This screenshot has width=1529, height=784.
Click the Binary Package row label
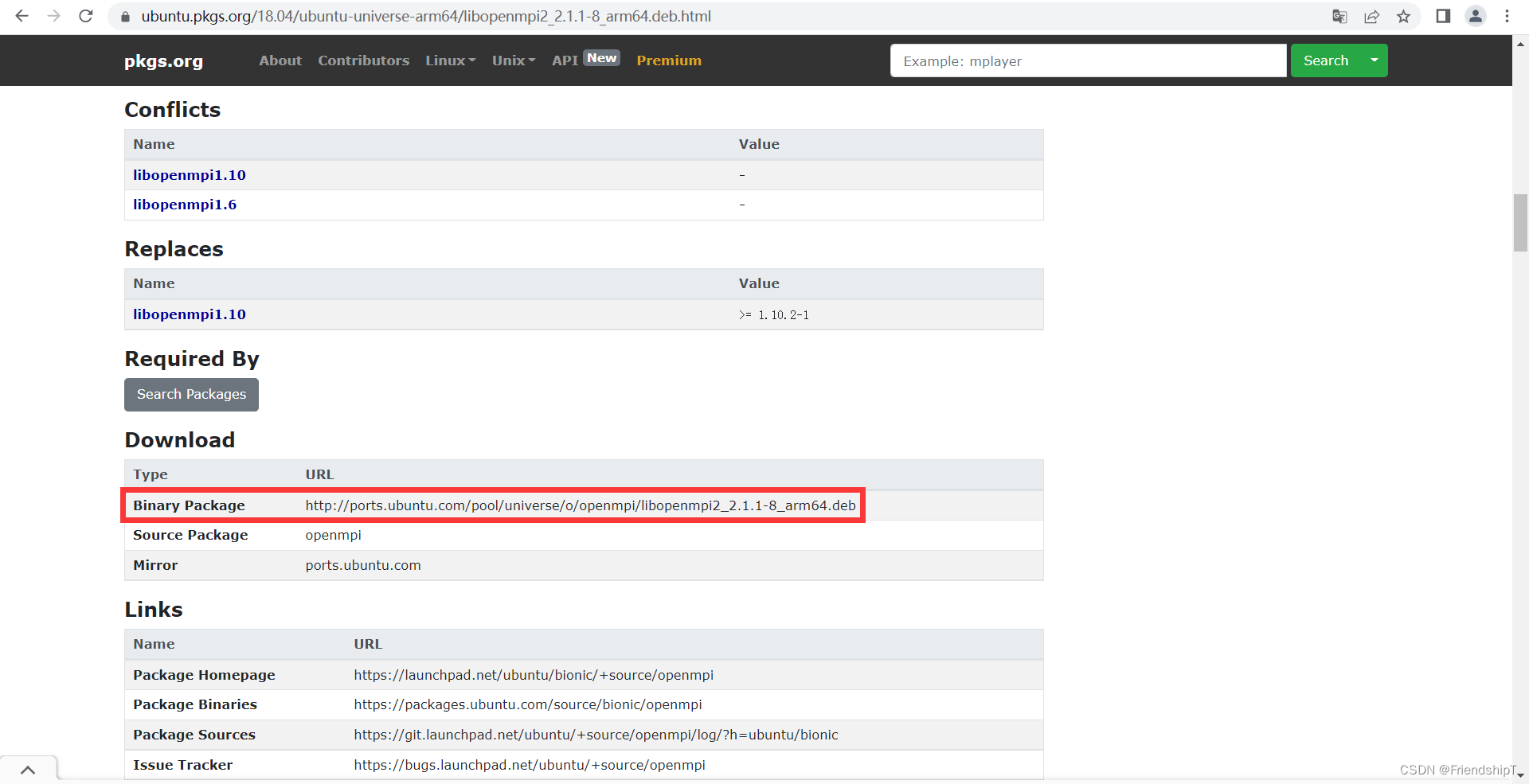click(x=189, y=505)
